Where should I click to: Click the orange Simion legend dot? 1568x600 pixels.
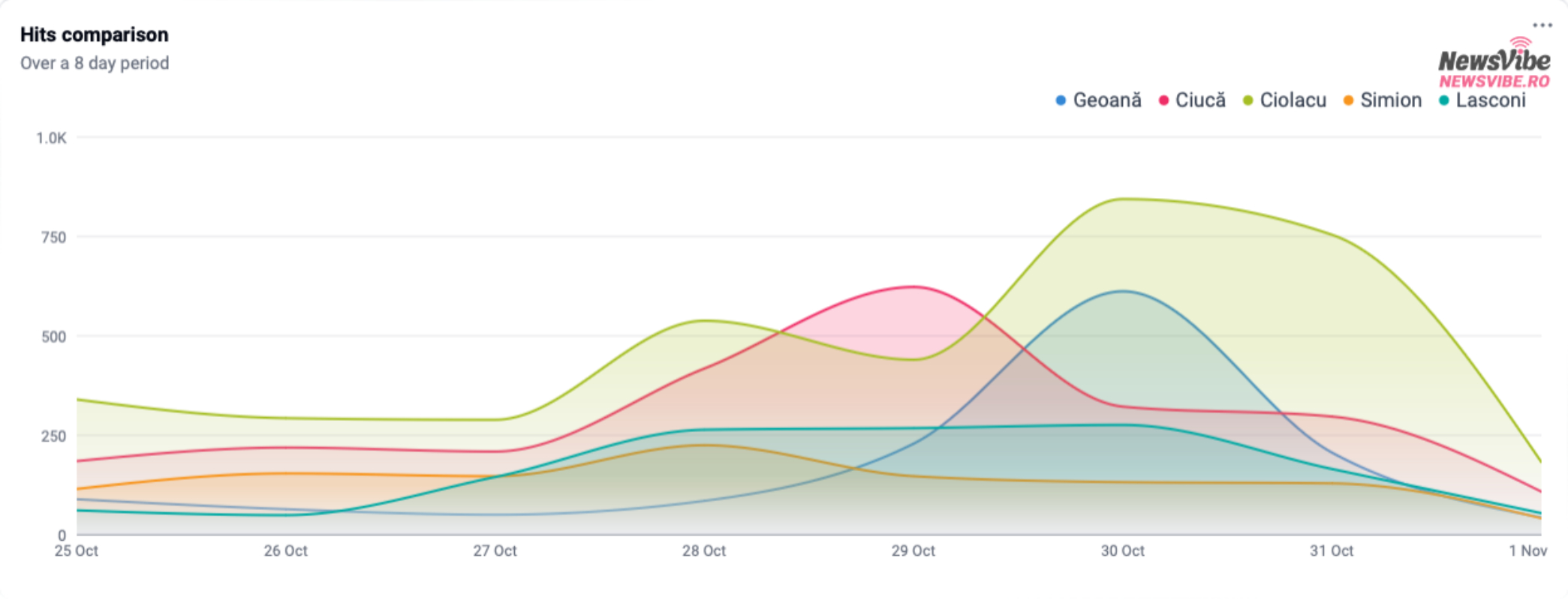(x=1349, y=100)
